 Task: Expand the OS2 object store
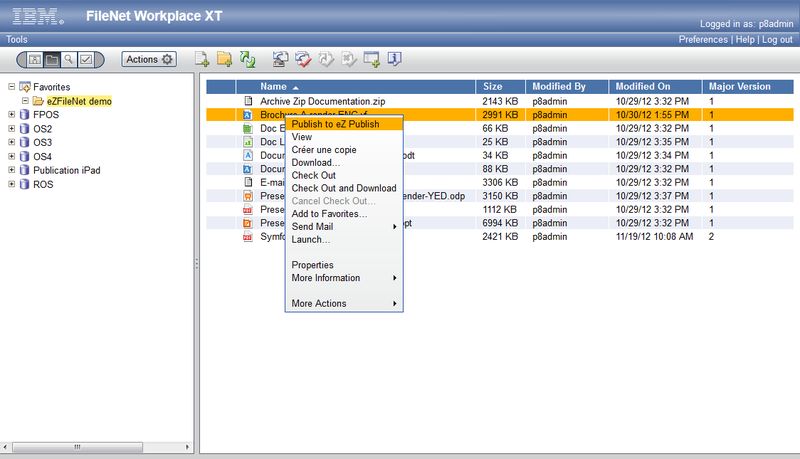[11, 129]
